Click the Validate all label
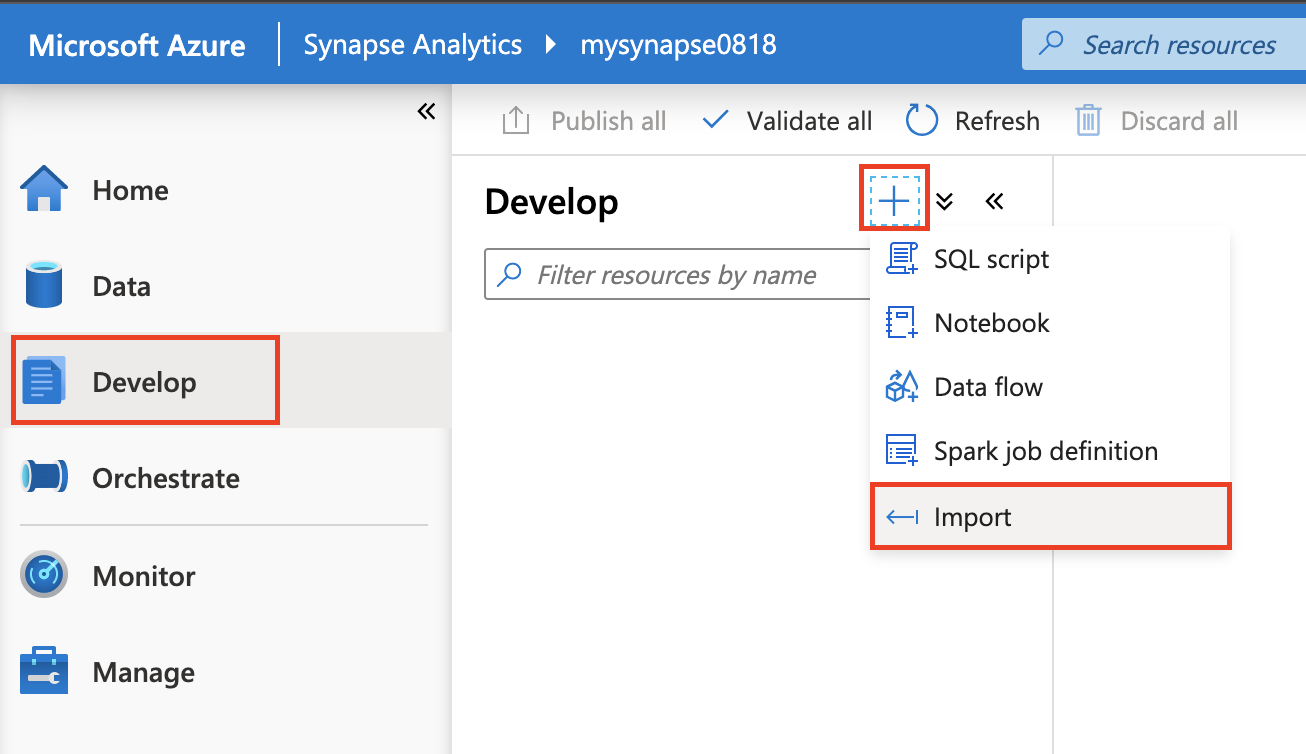This screenshot has height=754, width=1306. (x=810, y=121)
